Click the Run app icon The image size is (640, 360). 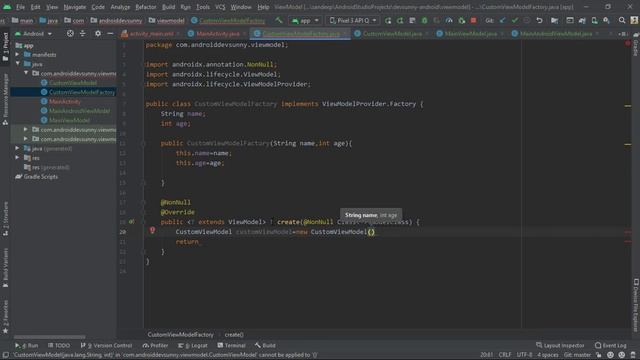[388, 20]
